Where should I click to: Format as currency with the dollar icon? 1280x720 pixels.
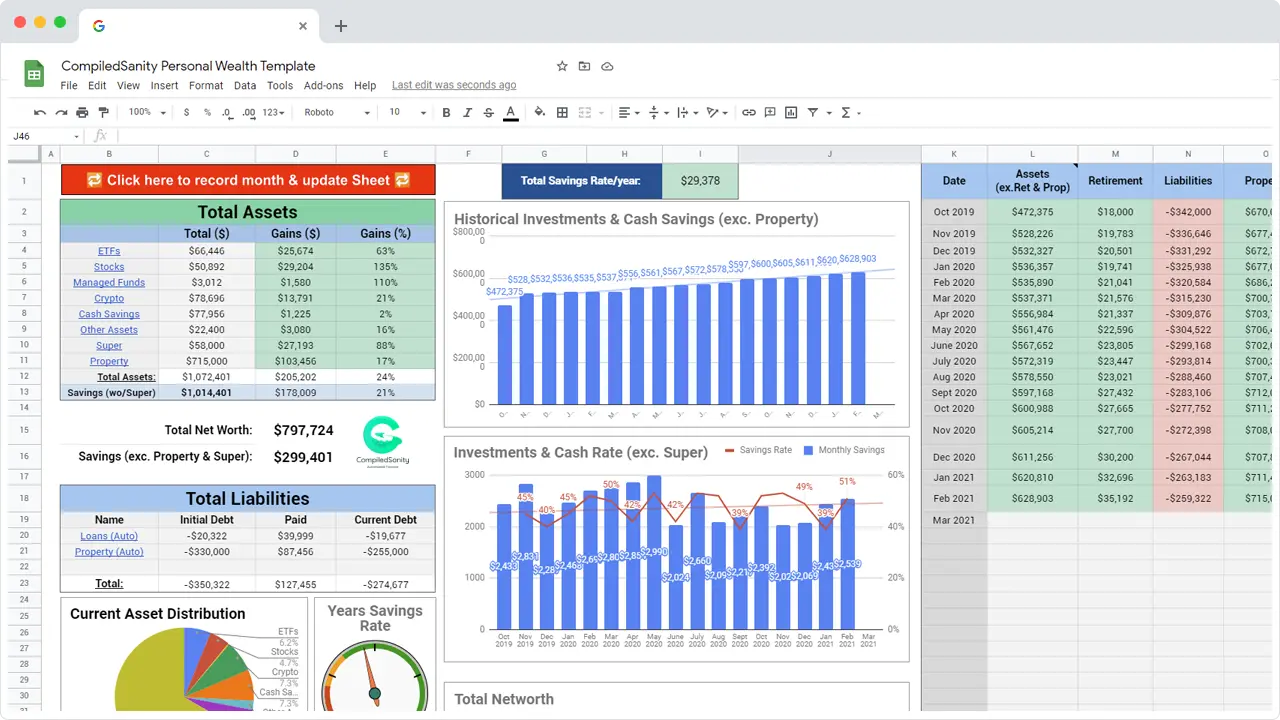tap(186, 113)
